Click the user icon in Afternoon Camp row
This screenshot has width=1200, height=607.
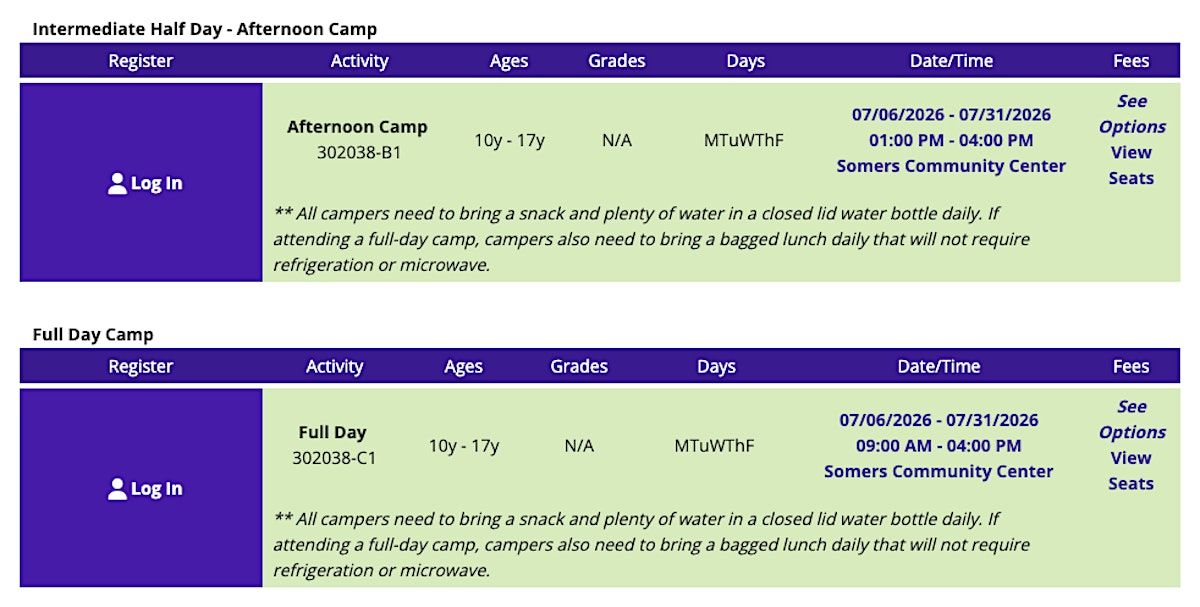(x=117, y=183)
